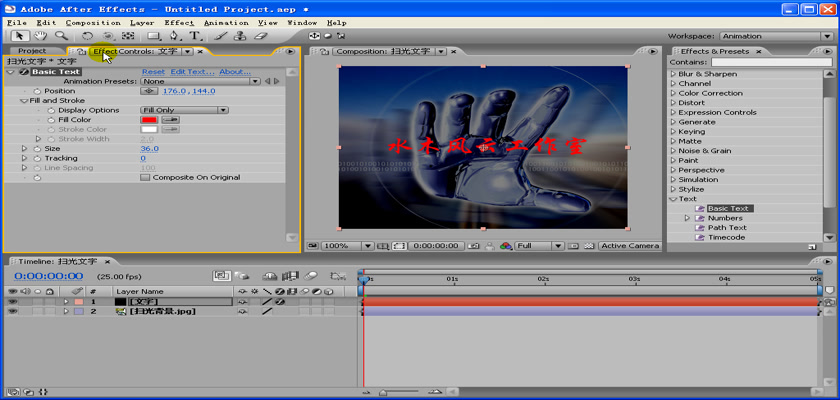Open the Animation Presets dropdown
The image size is (840, 400).
point(200,81)
